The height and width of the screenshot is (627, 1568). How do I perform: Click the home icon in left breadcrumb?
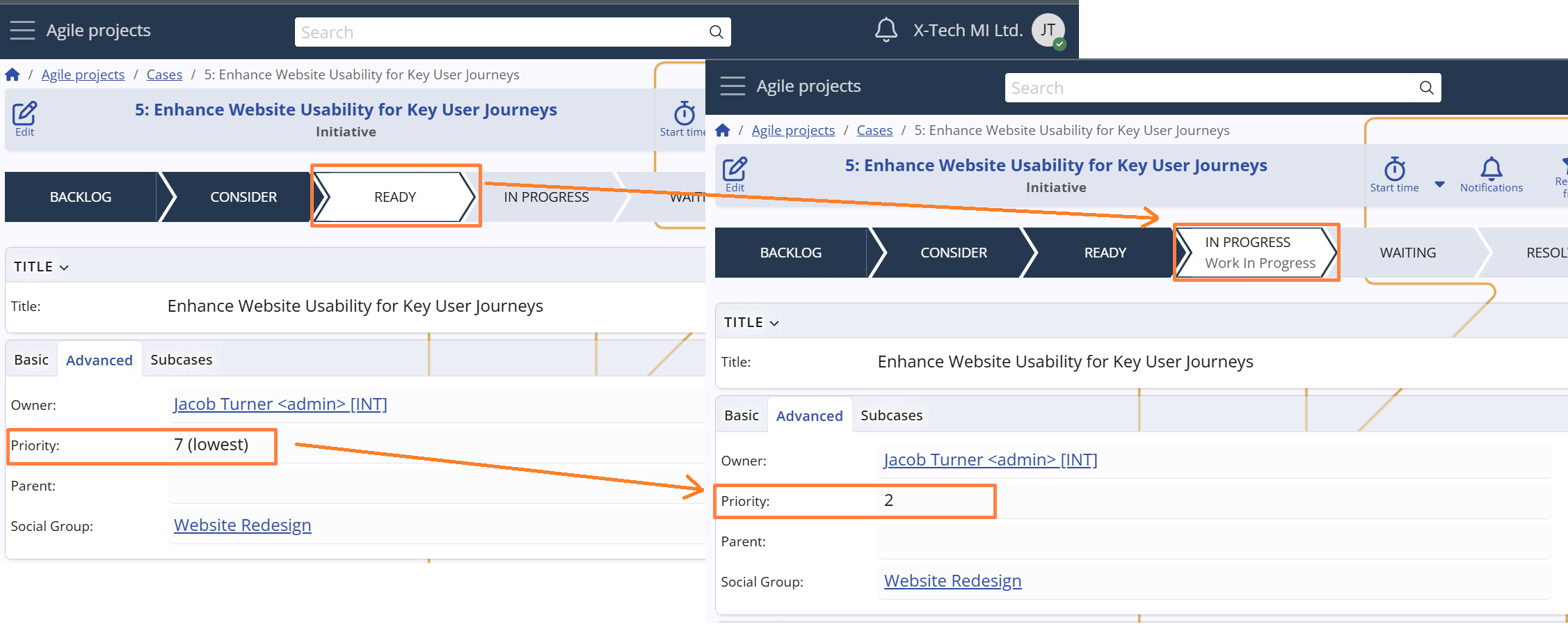(x=13, y=74)
